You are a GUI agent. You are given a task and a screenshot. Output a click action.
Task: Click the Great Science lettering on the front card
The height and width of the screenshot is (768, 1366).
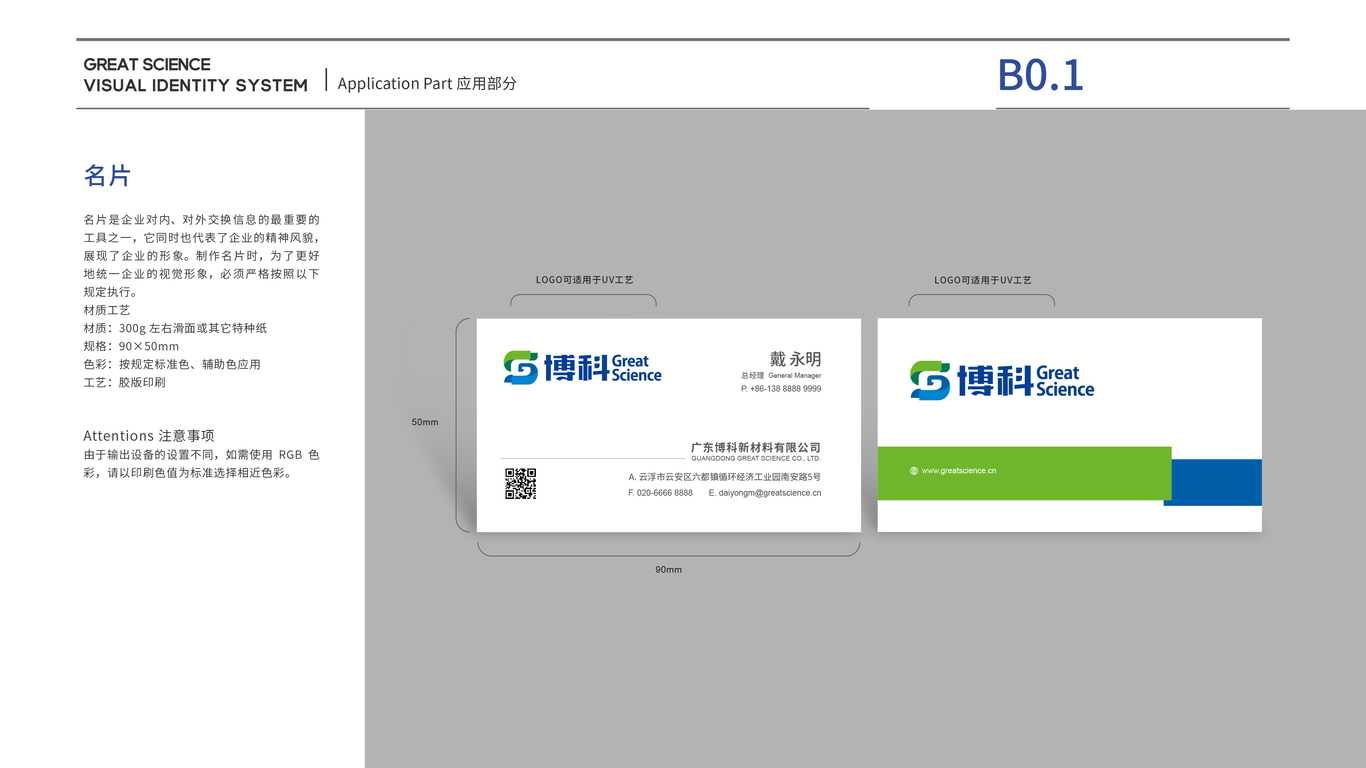click(636, 368)
